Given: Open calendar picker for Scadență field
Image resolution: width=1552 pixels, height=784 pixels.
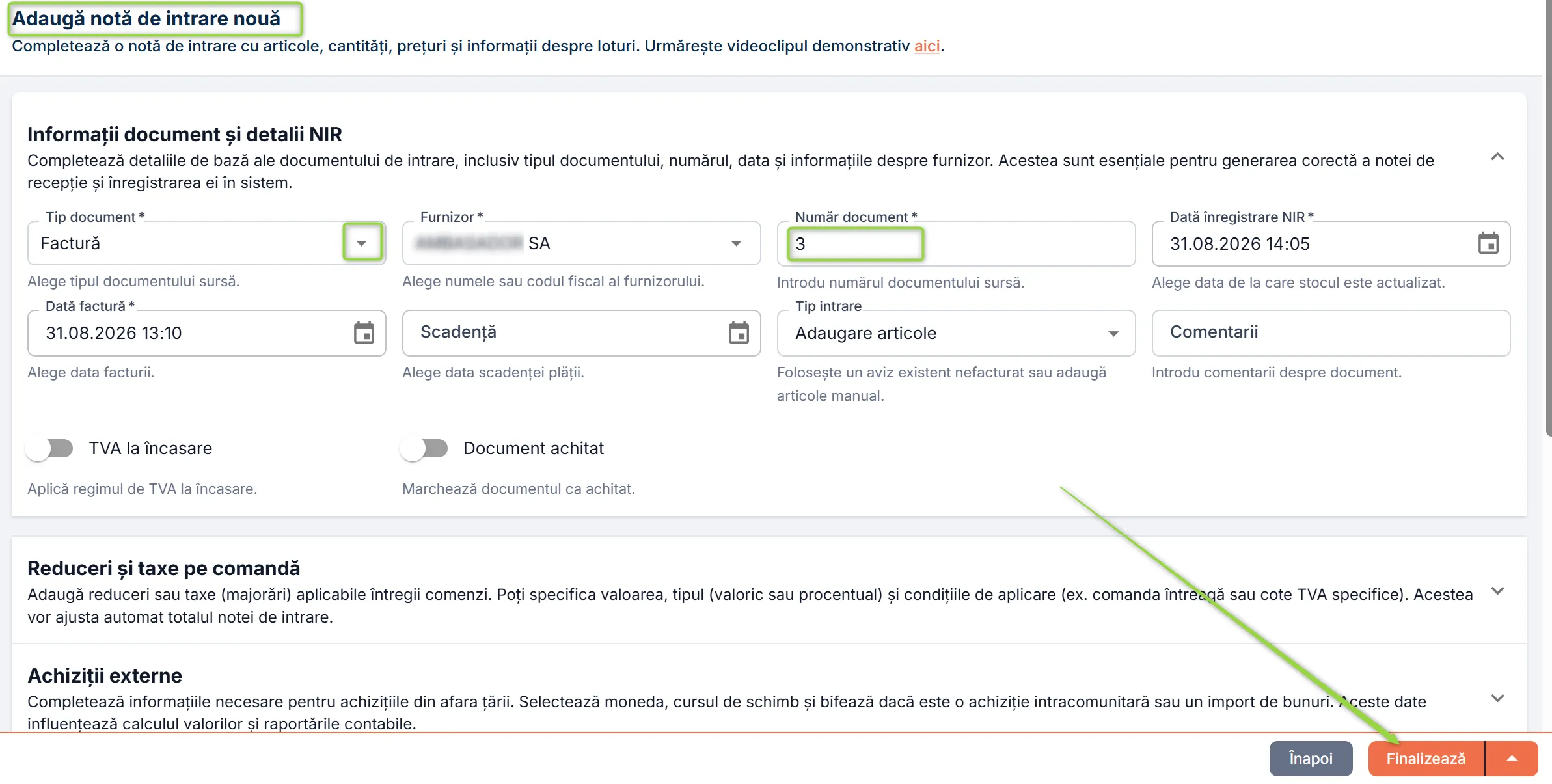Looking at the screenshot, I should pos(739,332).
